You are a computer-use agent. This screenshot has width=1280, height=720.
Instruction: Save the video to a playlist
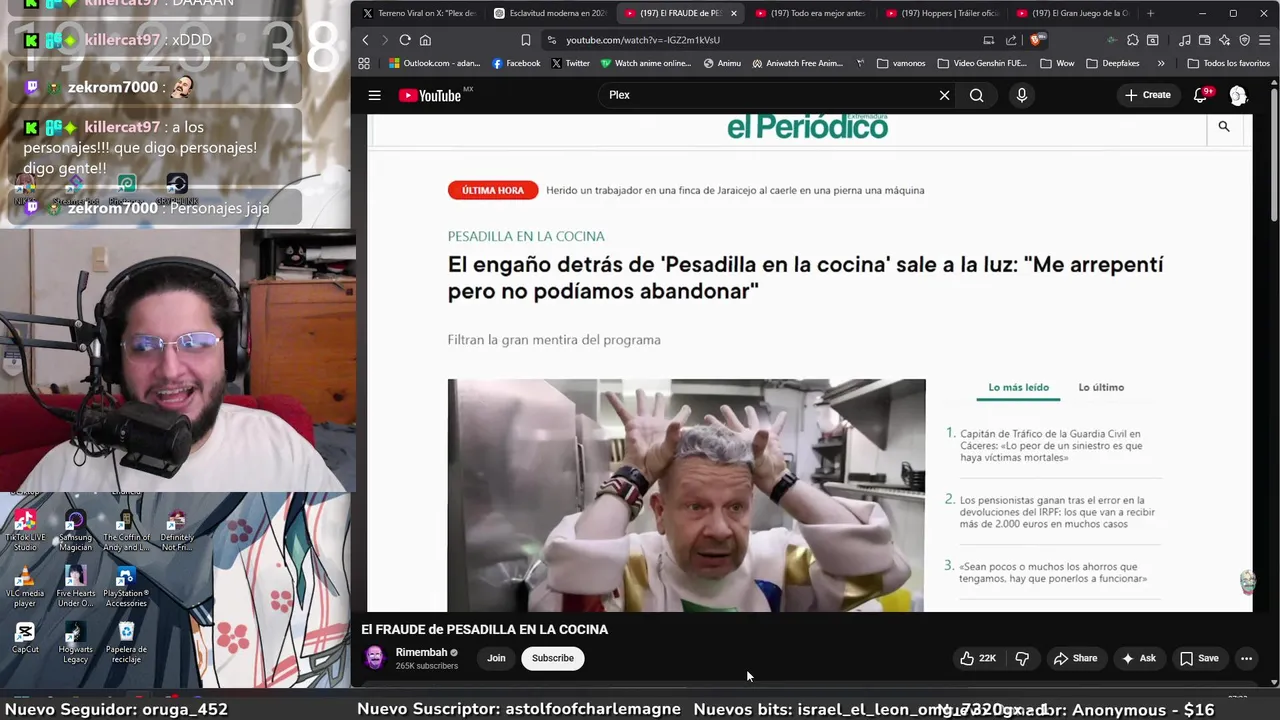pos(1199,658)
